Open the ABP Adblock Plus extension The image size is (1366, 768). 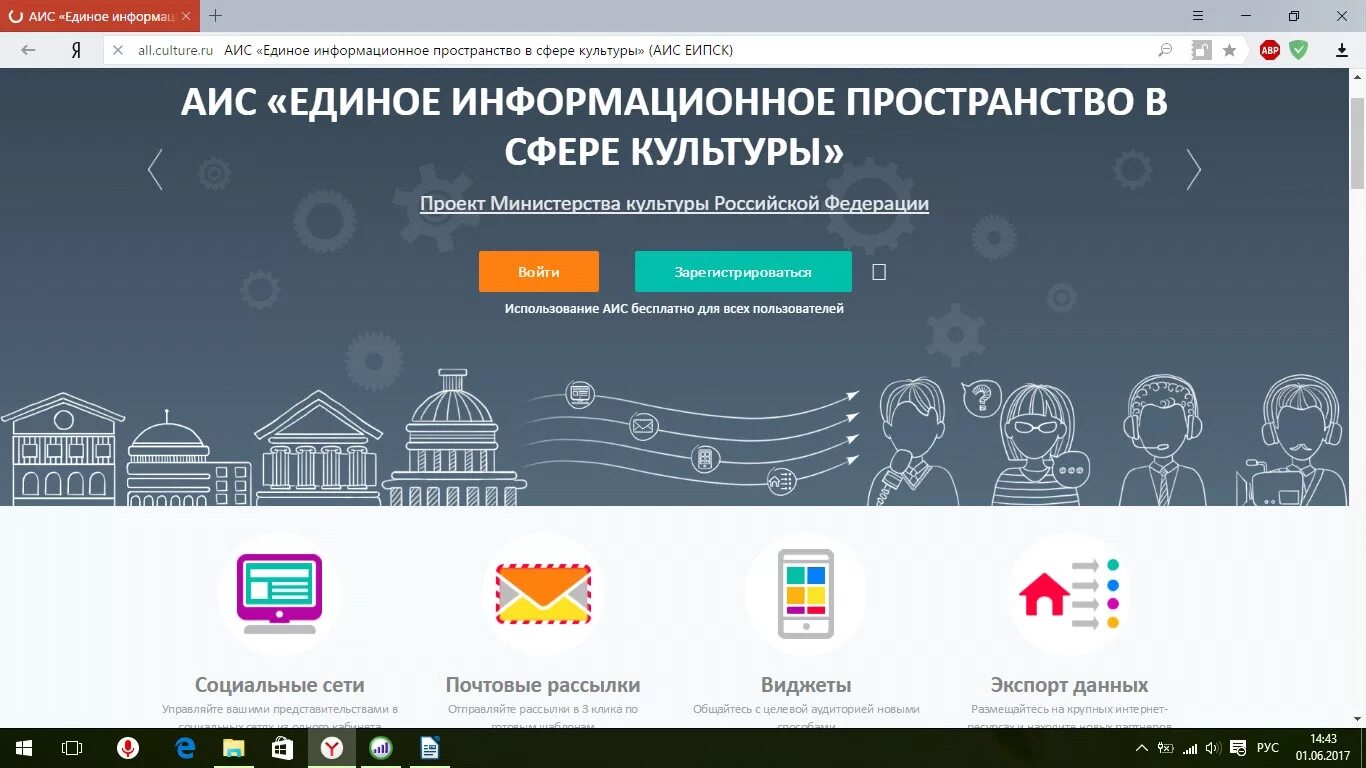(x=1270, y=50)
